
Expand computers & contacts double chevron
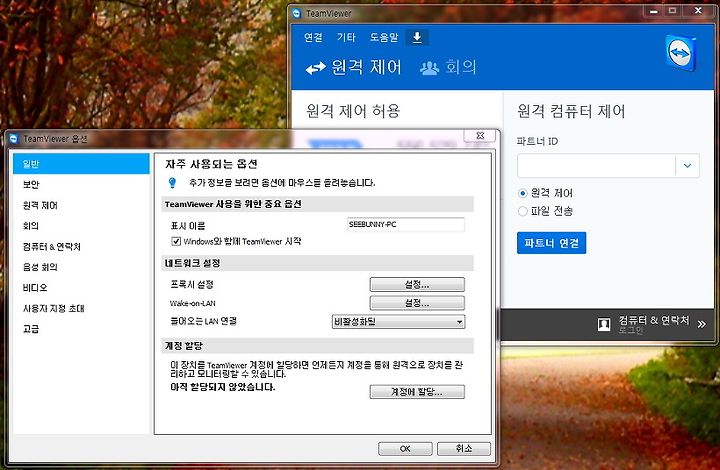click(702, 324)
